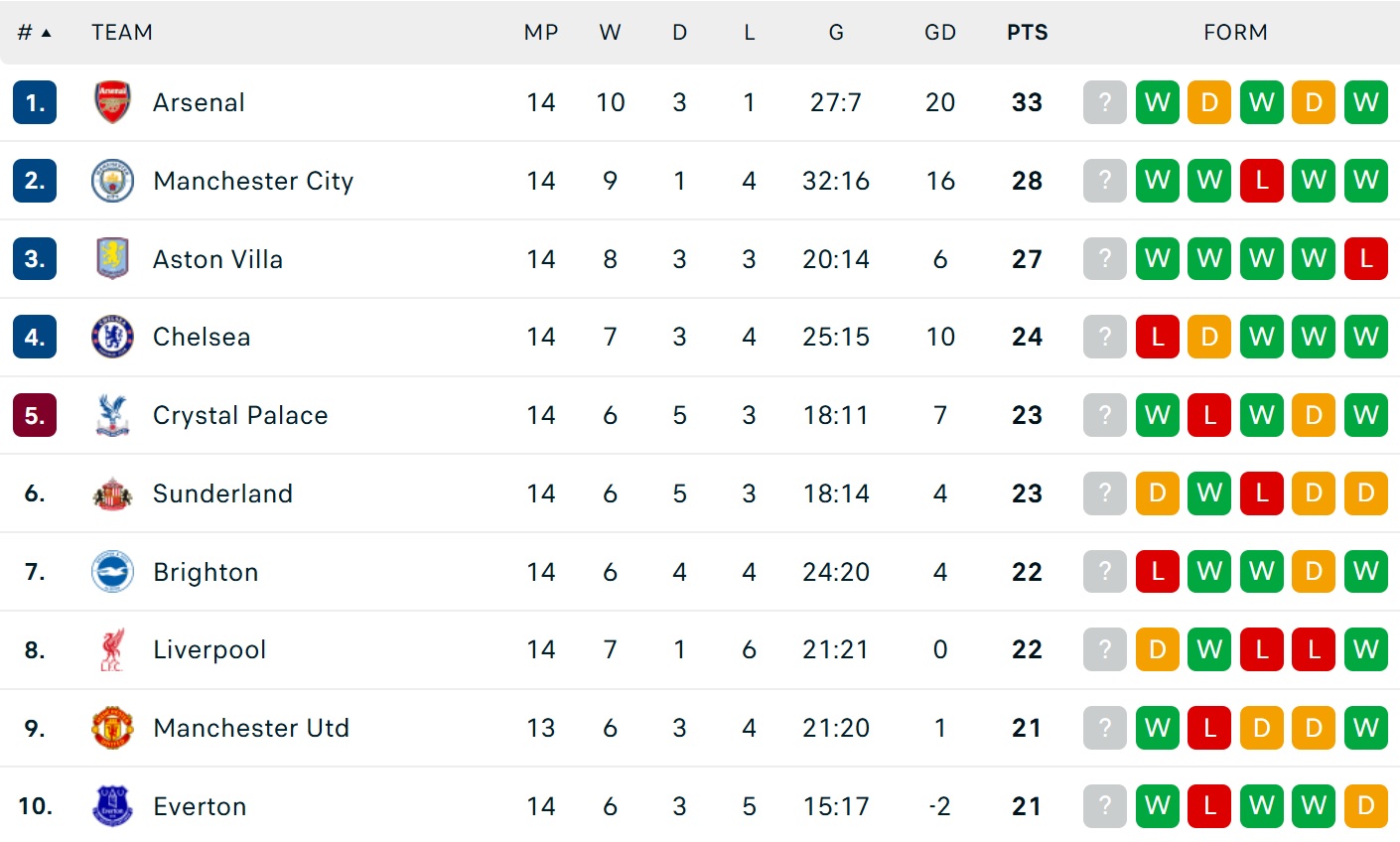Click the Chelsea club crest icon
The height and width of the screenshot is (842, 1400).
click(112, 337)
